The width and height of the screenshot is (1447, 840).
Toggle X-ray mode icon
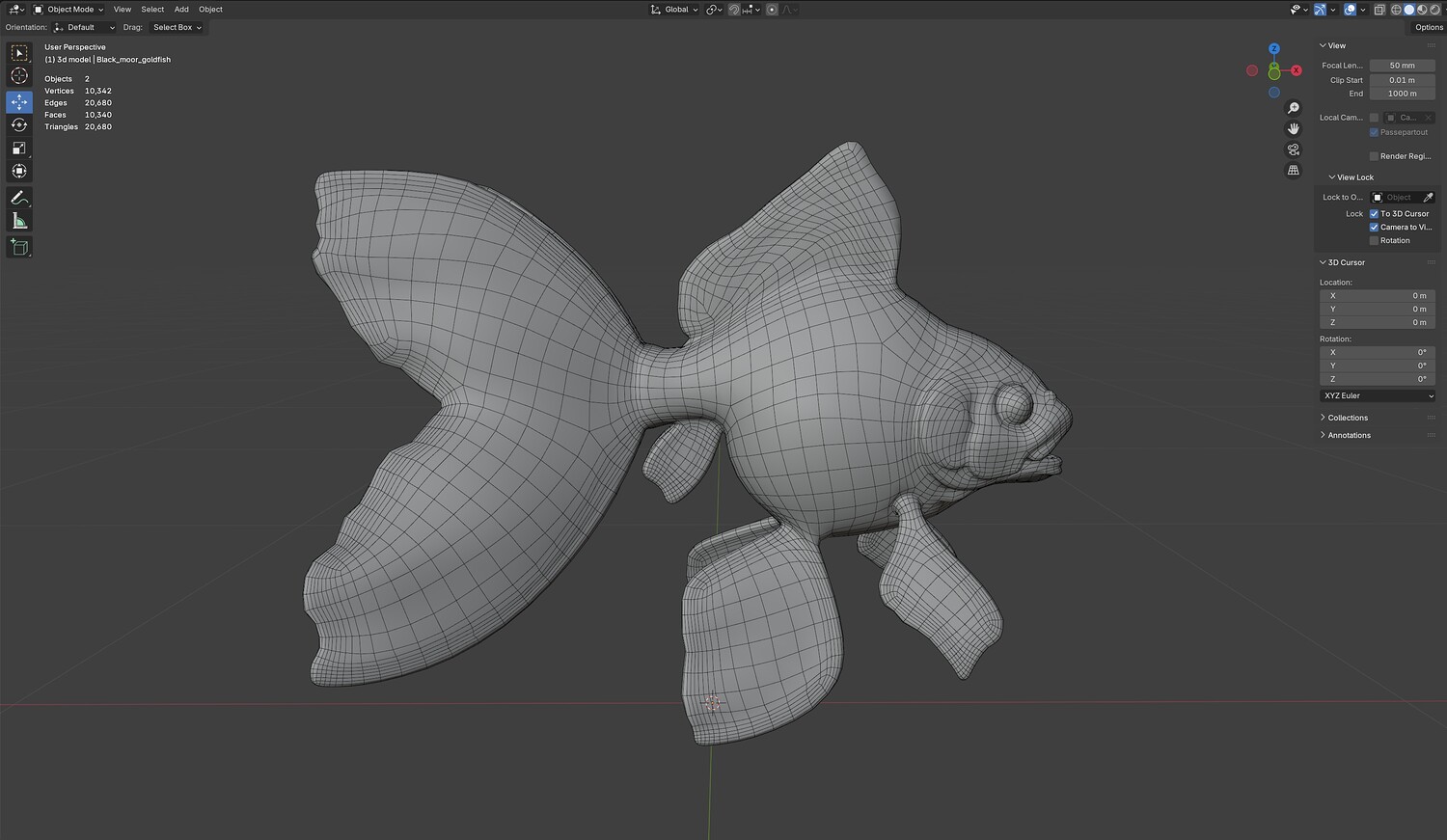[x=1379, y=10]
